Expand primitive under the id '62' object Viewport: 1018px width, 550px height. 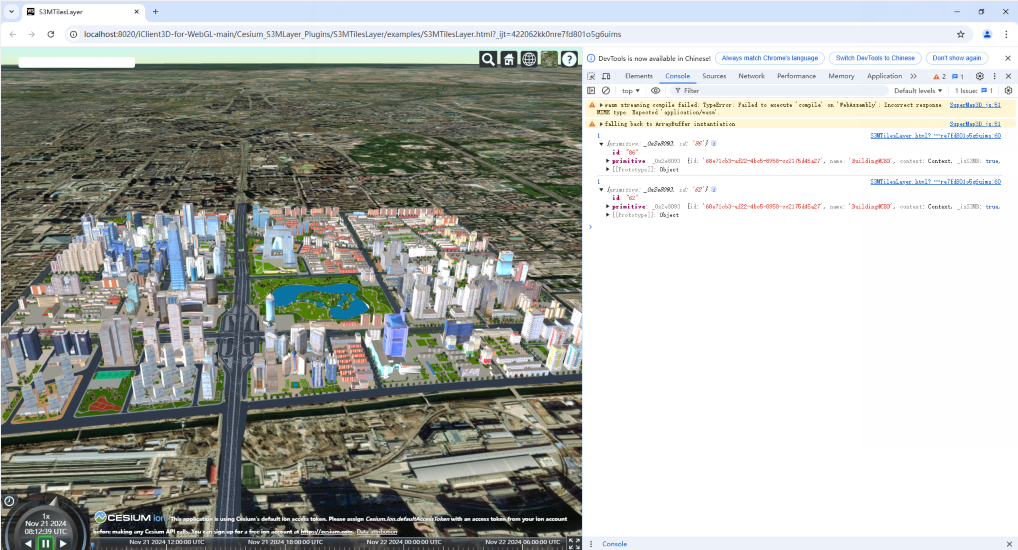tap(608, 206)
